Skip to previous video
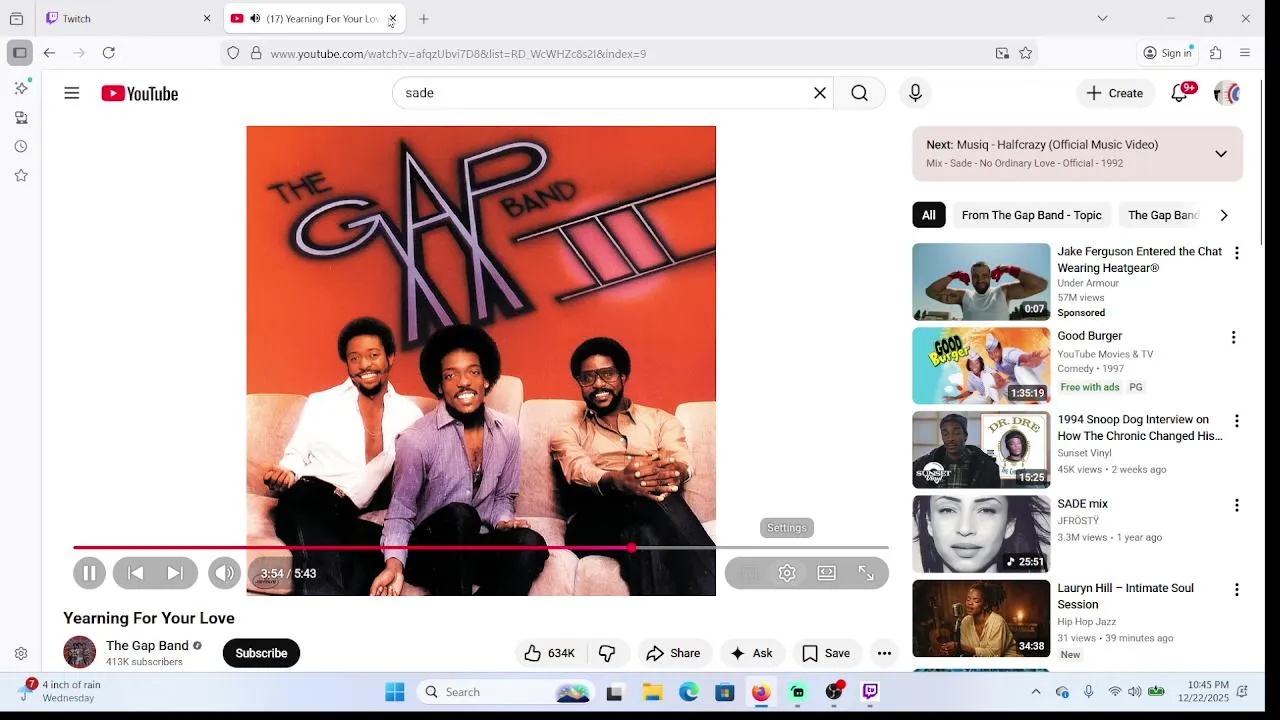Image resolution: width=1280 pixels, height=720 pixels. tap(136, 573)
